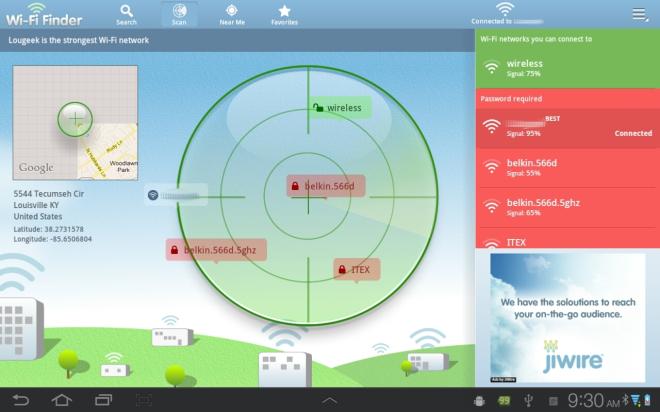660x412 pixels.
Task: Tap the screenshot capture icon
Action: (x=144, y=400)
